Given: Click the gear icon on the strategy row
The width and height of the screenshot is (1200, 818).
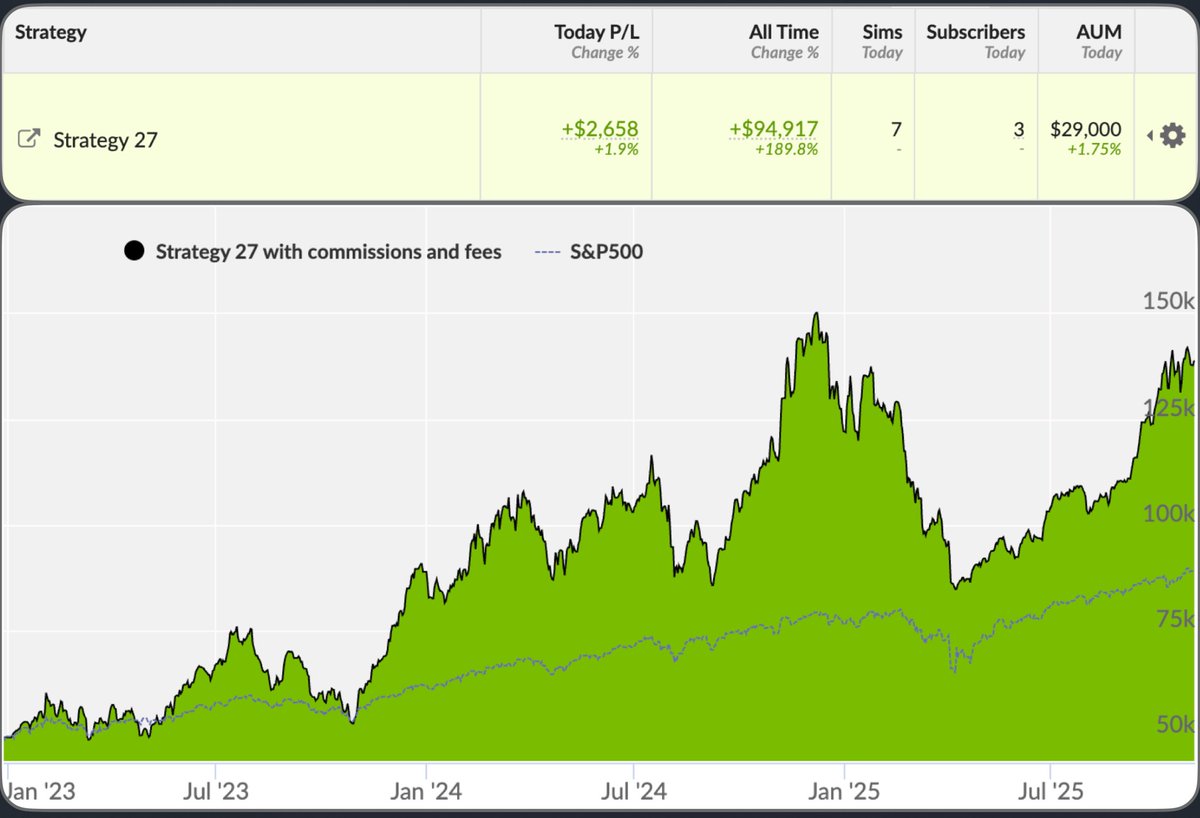Looking at the screenshot, I should 1172,134.
